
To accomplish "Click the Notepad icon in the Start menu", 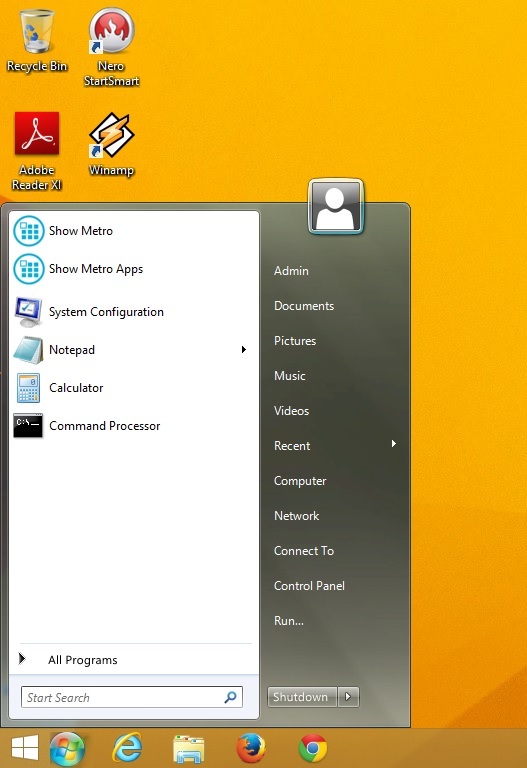I will [x=28, y=350].
